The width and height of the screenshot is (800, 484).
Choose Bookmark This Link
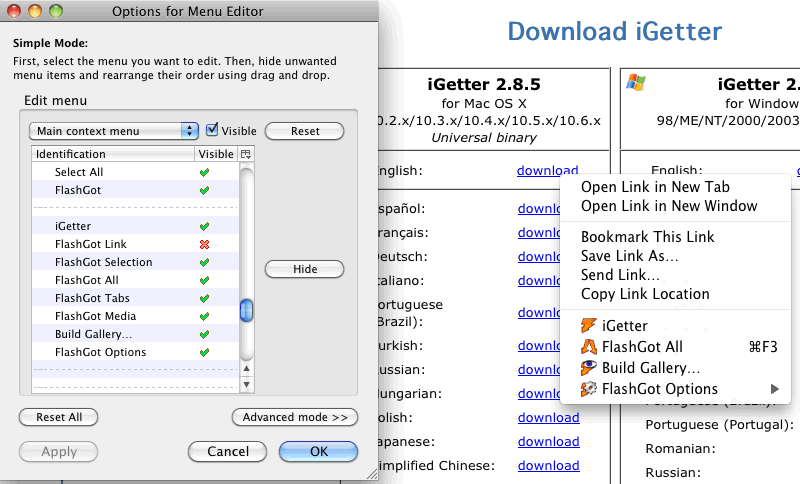pyautogui.click(x=647, y=237)
